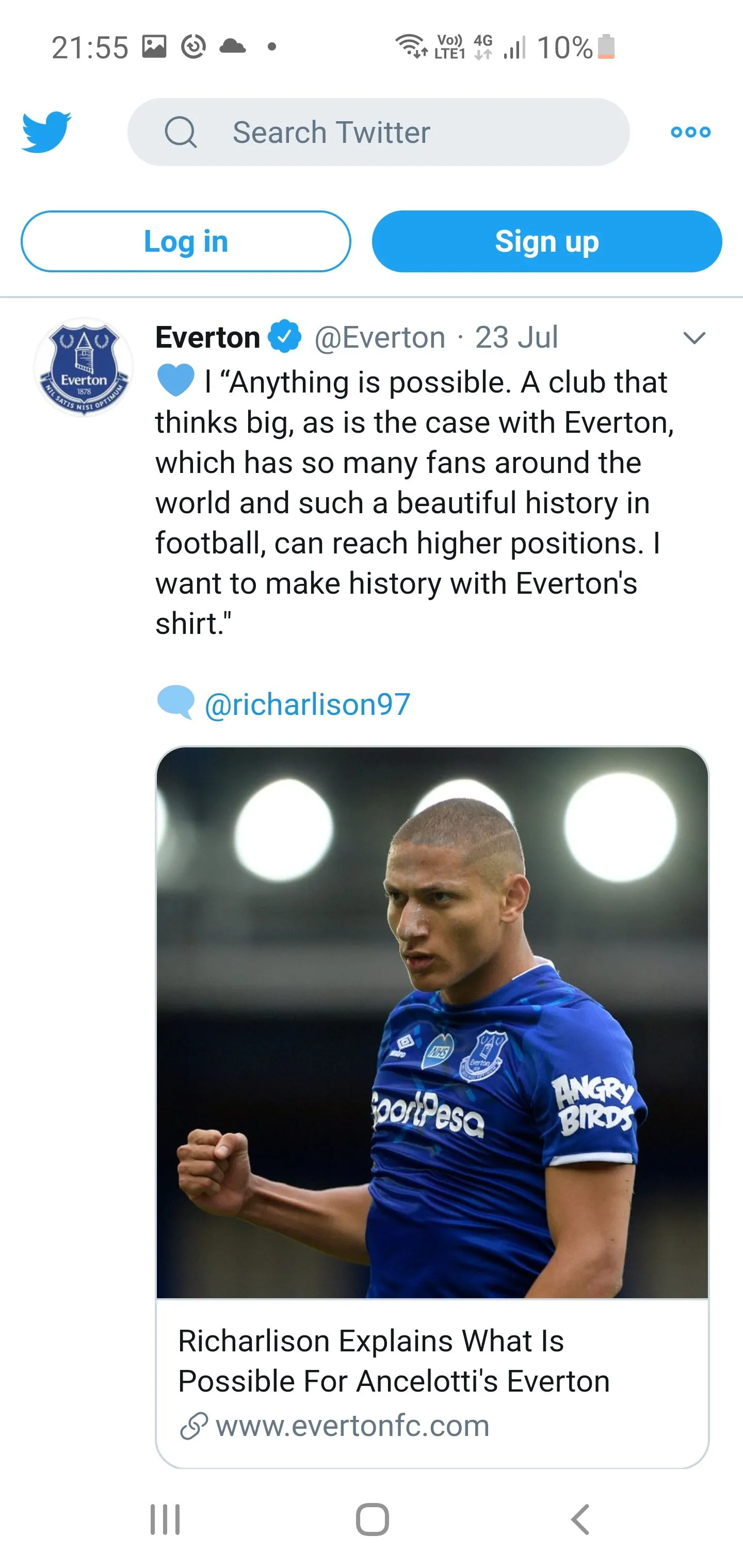
Task: Tap the Twitter bird logo
Action: 46,132
